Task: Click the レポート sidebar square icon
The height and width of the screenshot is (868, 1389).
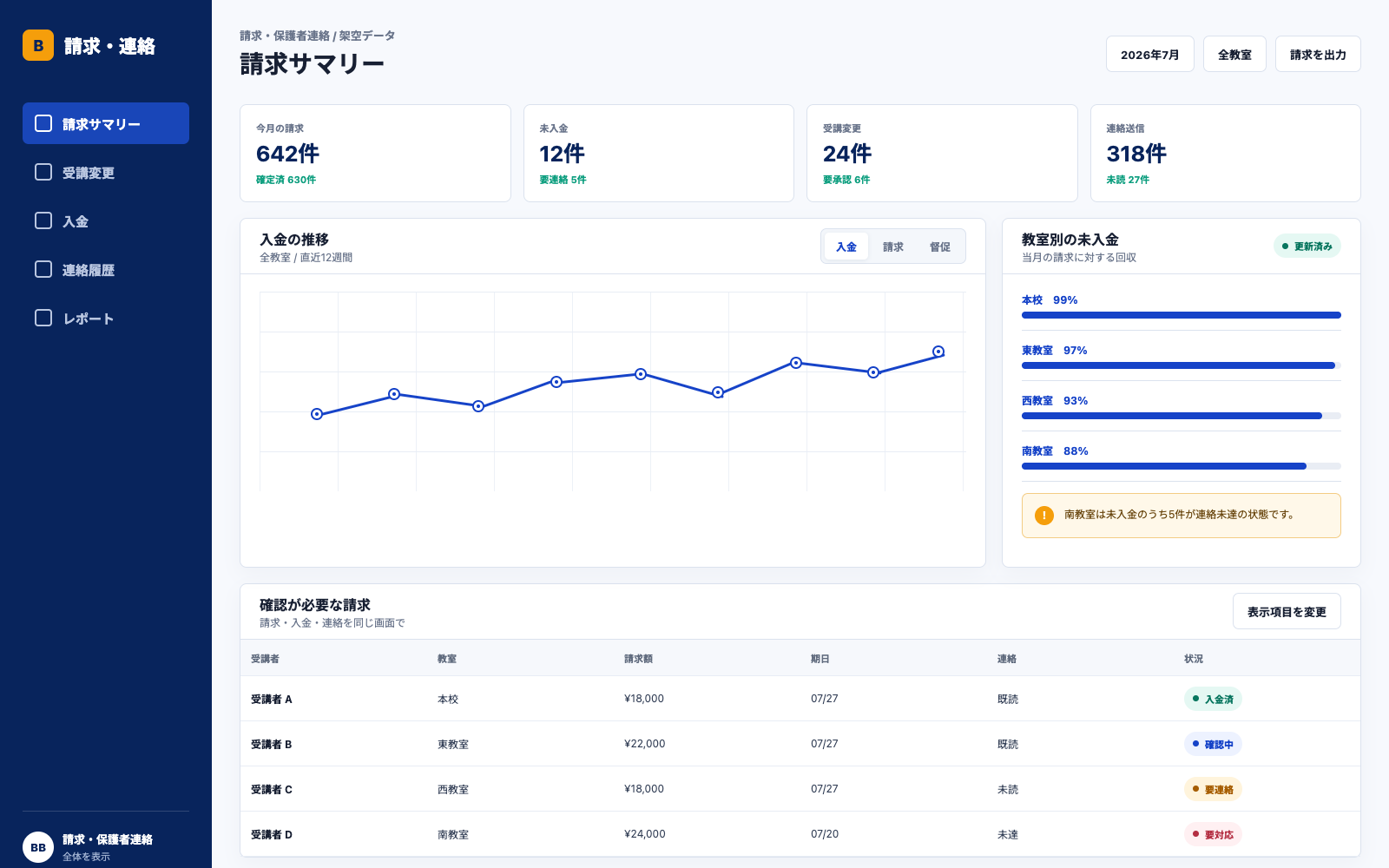Action: click(43, 318)
